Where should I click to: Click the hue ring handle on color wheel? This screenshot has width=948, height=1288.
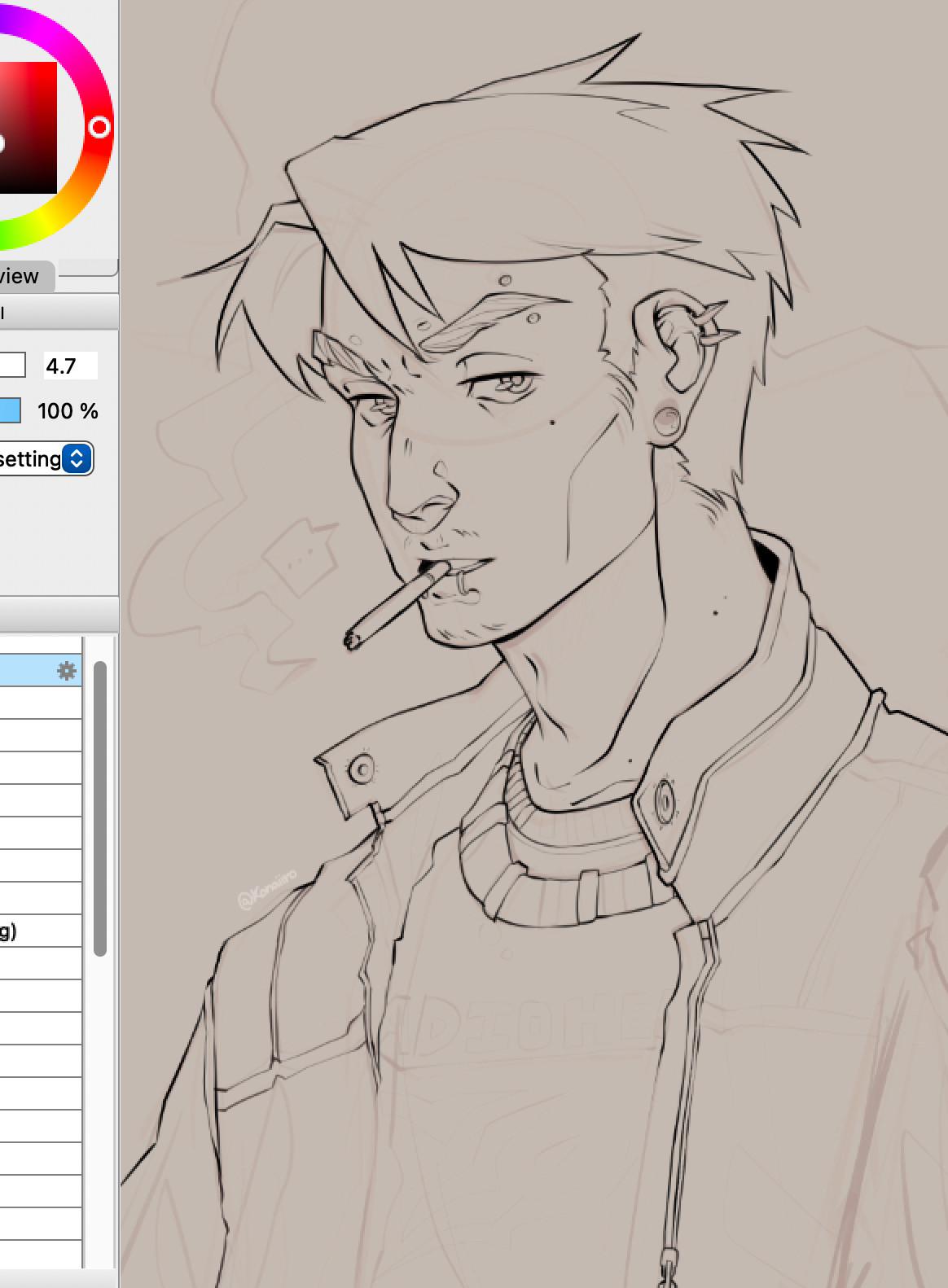(99, 127)
